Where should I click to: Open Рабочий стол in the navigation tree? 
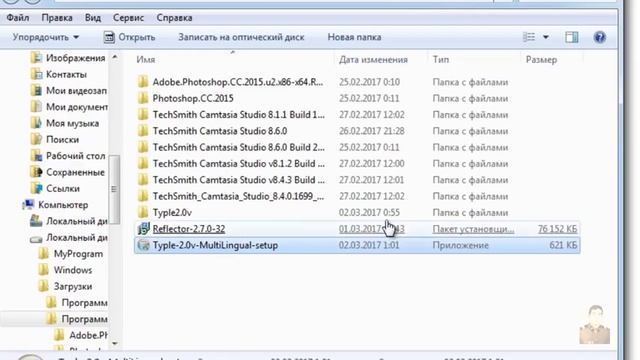76,156
